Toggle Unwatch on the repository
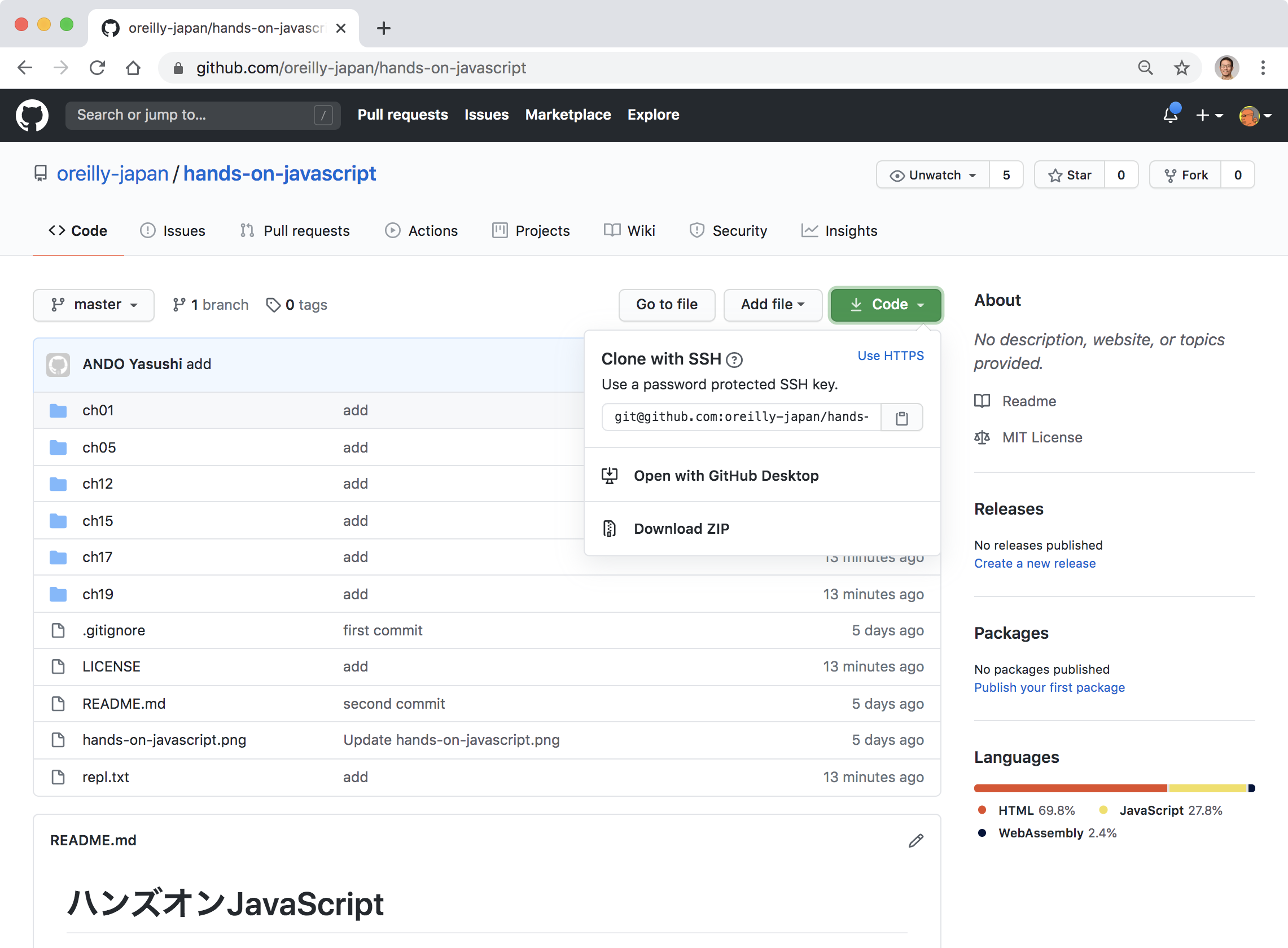 [933, 175]
